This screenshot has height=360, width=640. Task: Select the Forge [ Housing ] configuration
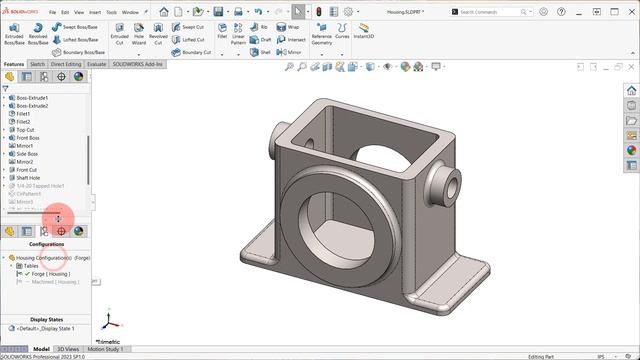(x=44, y=274)
